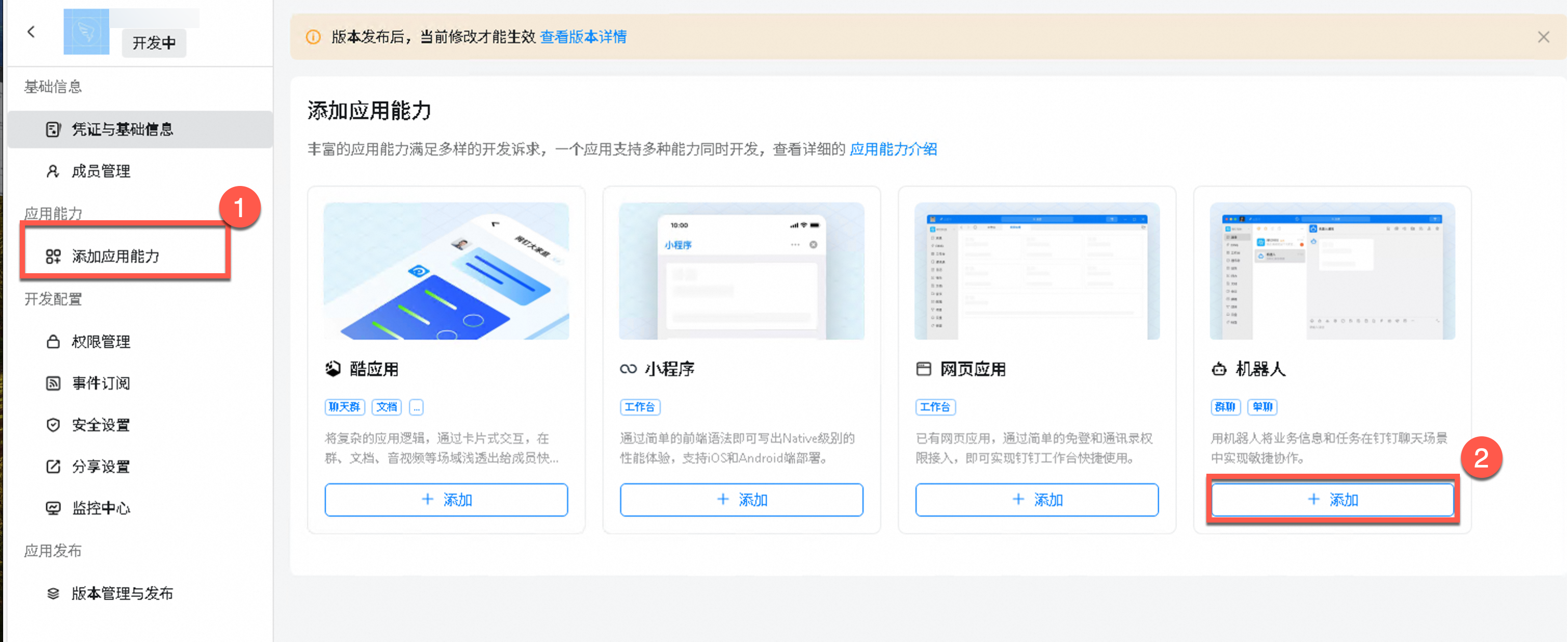Open 权限管理 lock icon entry
Screen dimensions: 1568x642
click(100, 341)
